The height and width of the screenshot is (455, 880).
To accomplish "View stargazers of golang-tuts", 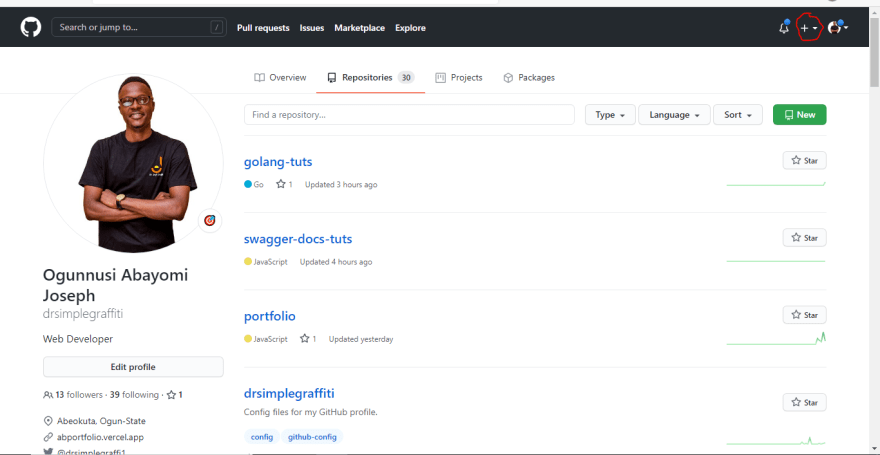I will coord(284,184).
